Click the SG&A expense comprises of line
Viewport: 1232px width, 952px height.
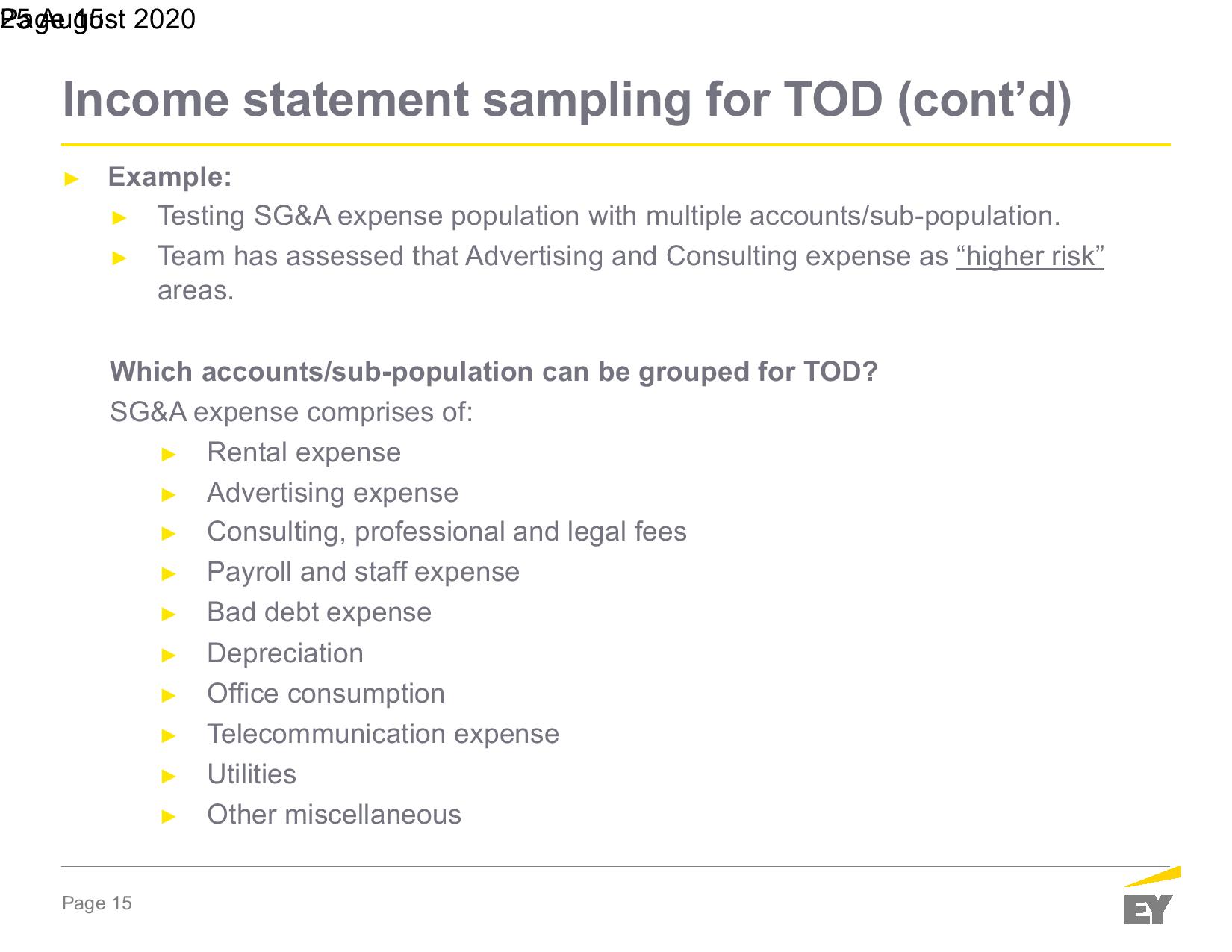[x=291, y=411]
